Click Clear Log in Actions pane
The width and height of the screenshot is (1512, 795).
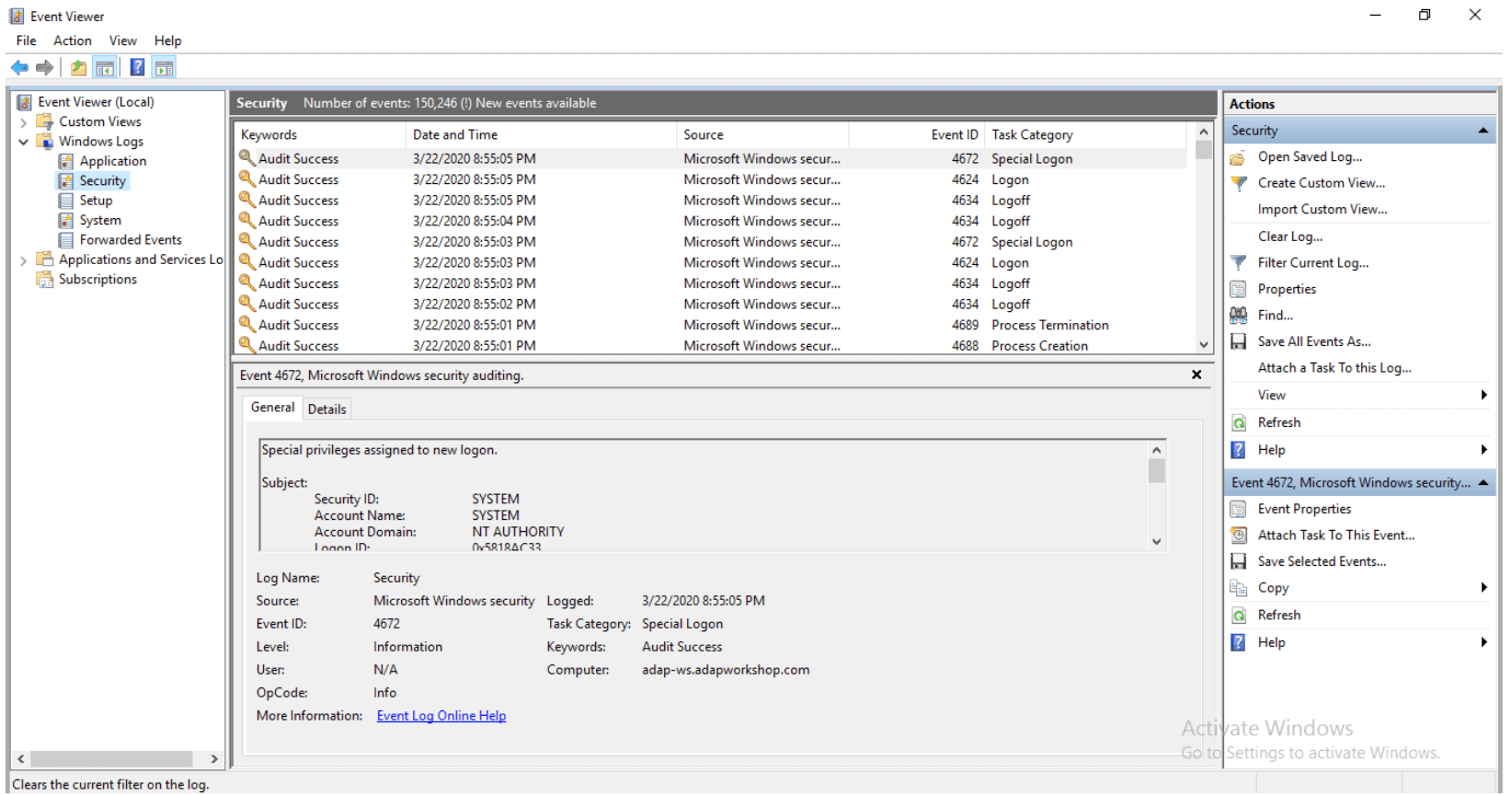[x=1290, y=236]
